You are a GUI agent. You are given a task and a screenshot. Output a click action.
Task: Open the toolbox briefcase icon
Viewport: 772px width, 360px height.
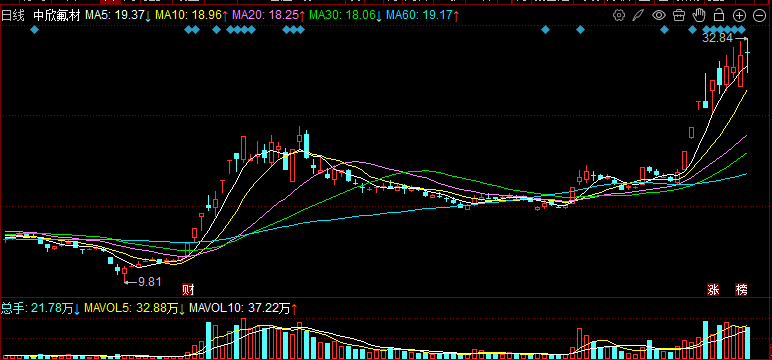click(679, 15)
